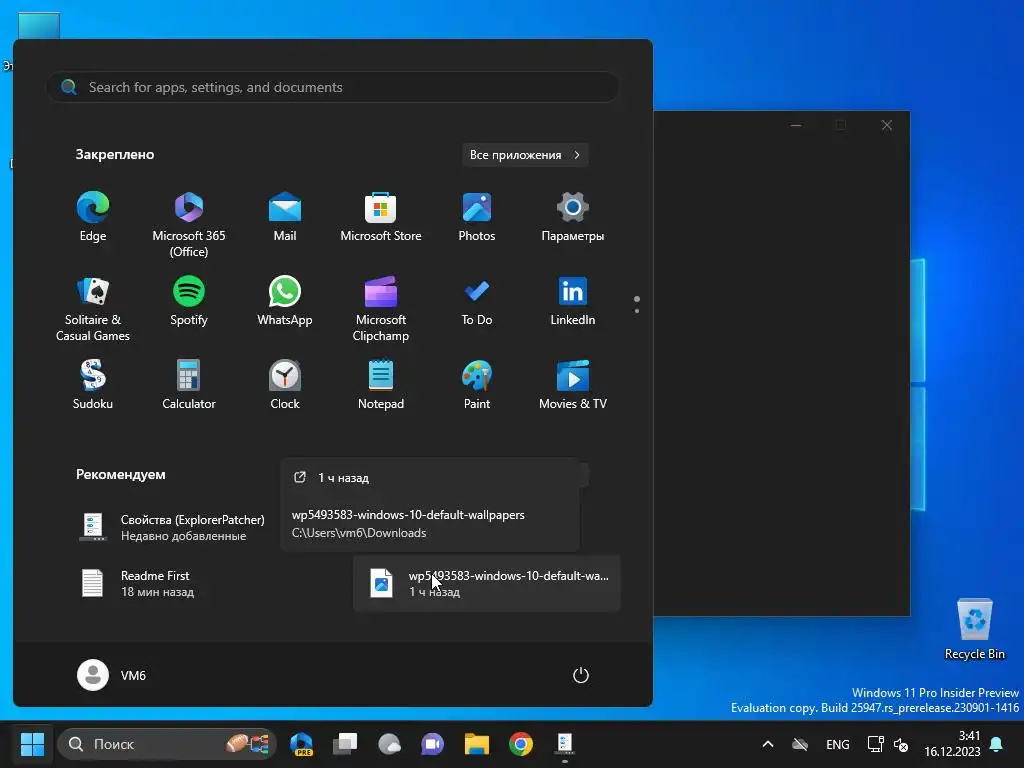Expand Все приложения all apps list
The height and width of the screenshot is (768, 1024).
[525, 155]
